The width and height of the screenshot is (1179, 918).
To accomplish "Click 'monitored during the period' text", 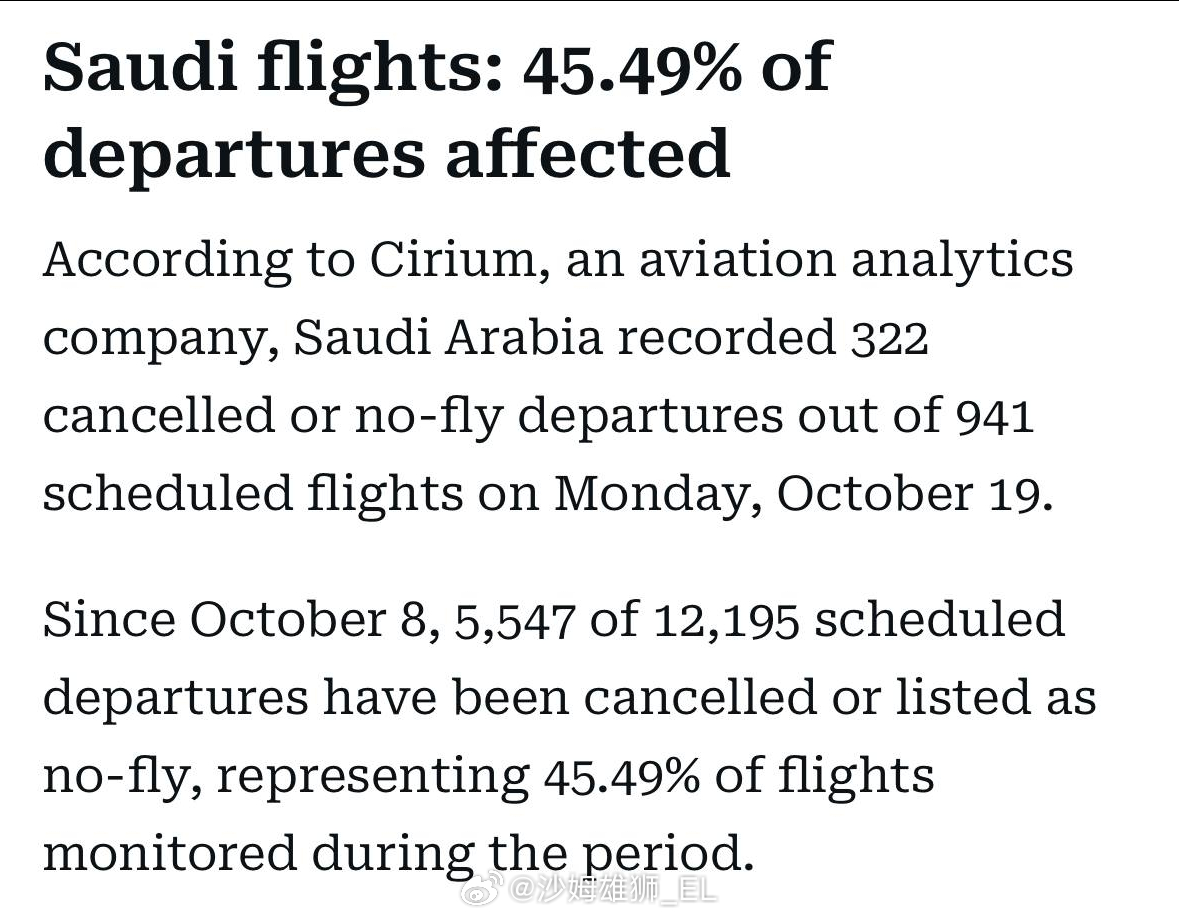I will click(399, 854).
